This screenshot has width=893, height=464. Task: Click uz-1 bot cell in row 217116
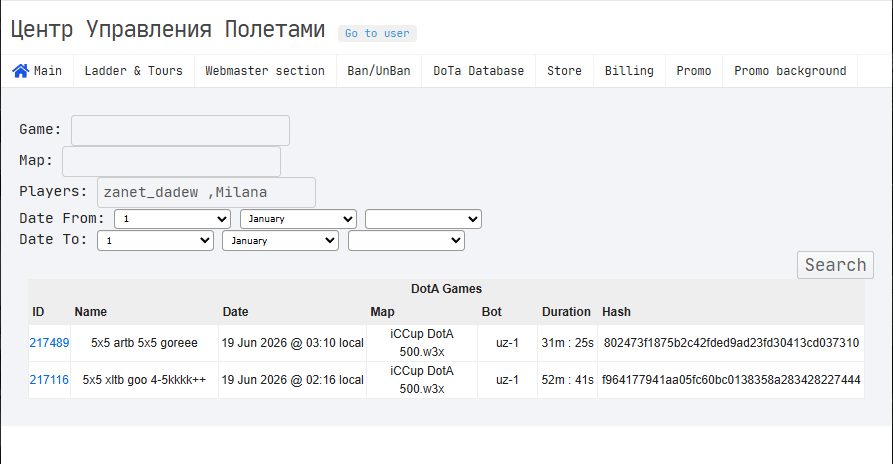click(507, 380)
